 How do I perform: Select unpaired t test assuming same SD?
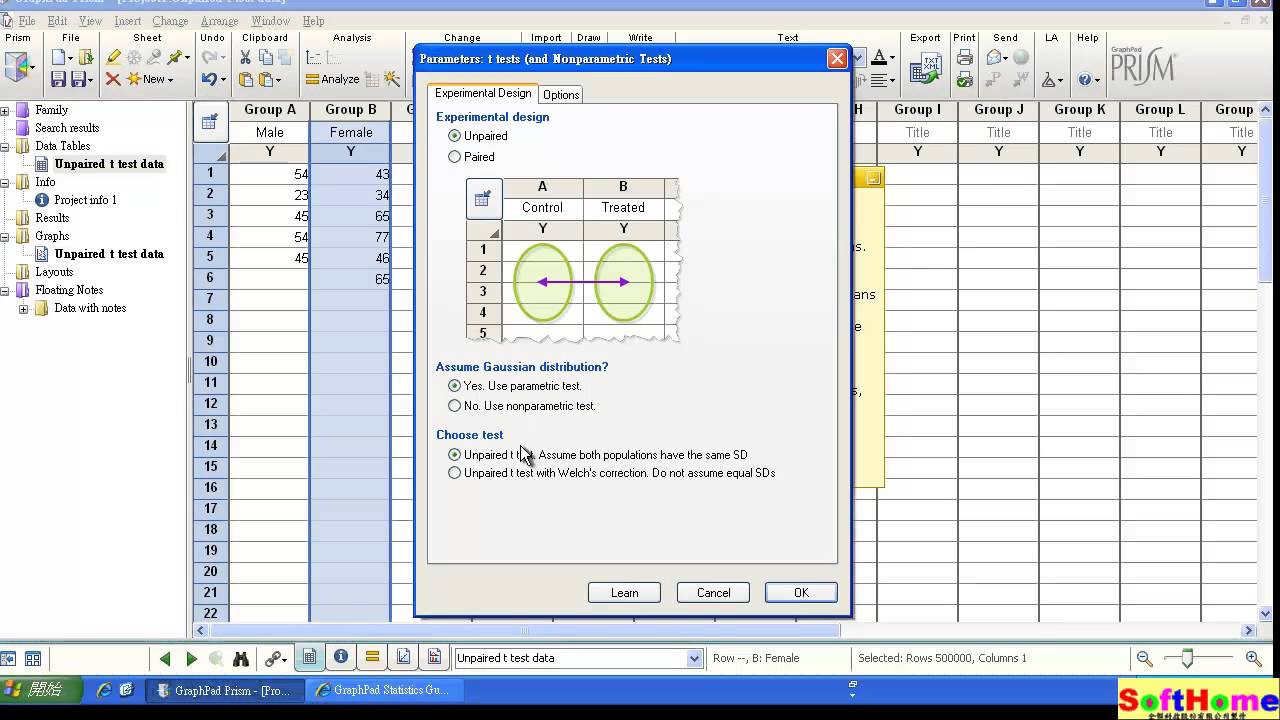tap(455, 455)
